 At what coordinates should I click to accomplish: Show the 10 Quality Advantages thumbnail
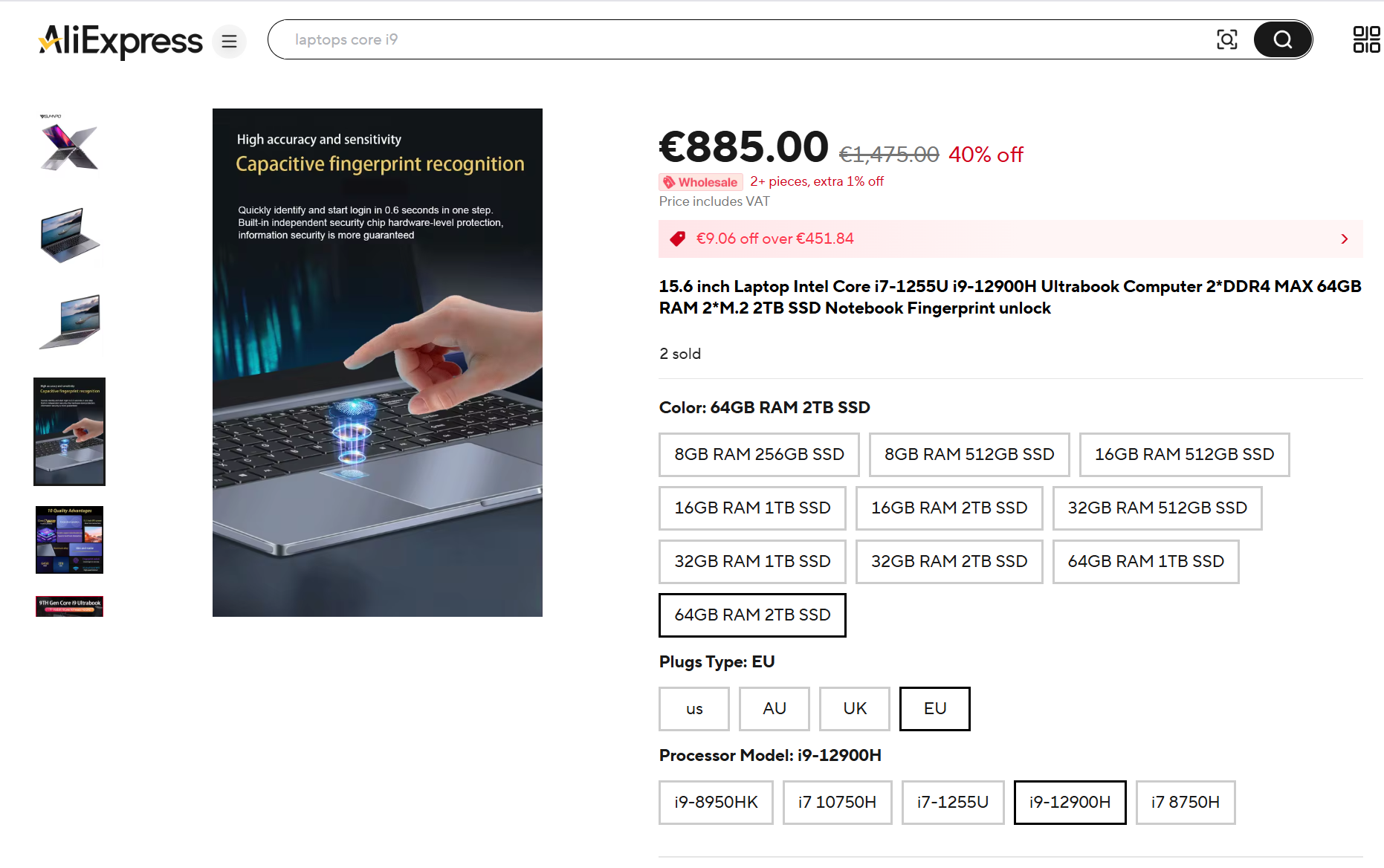69,540
